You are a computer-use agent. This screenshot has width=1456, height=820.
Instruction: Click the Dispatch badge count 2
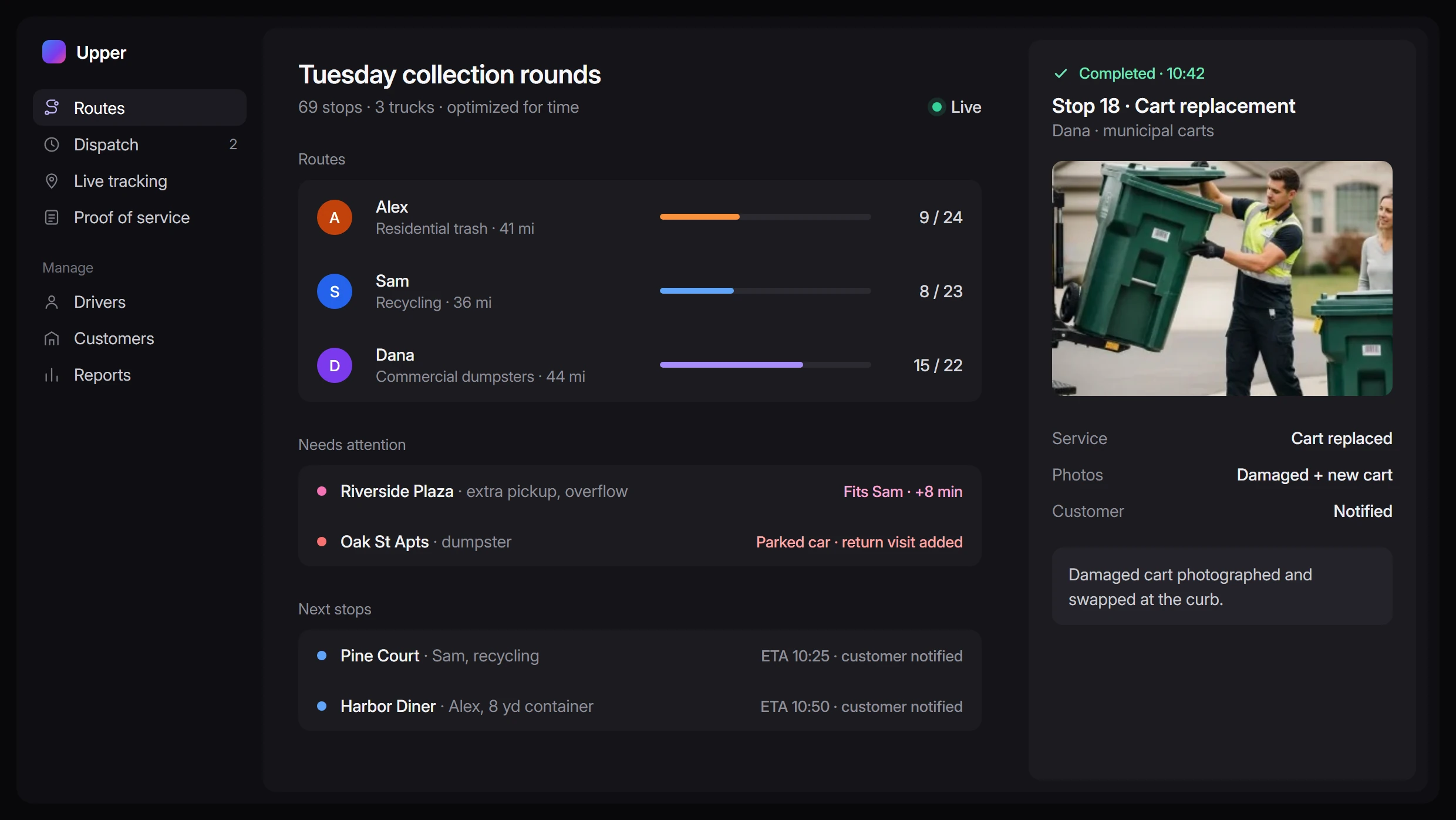[233, 144]
